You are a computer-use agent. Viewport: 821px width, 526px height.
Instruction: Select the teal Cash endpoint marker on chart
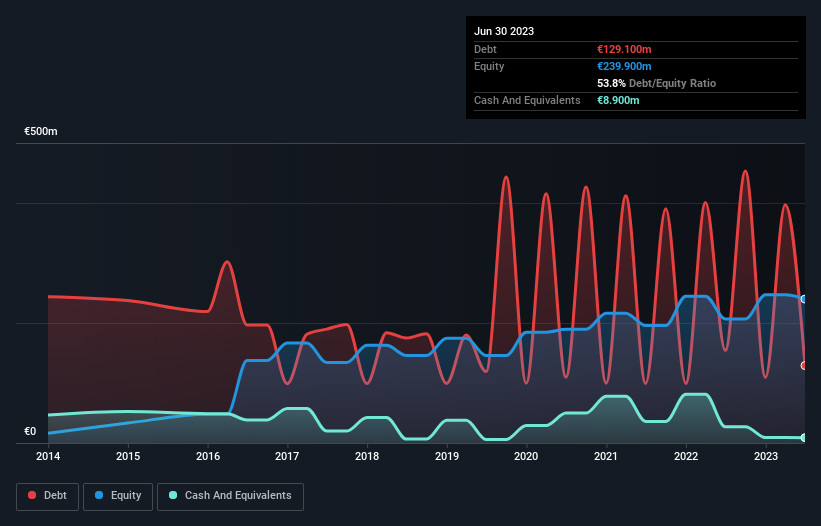804,438
